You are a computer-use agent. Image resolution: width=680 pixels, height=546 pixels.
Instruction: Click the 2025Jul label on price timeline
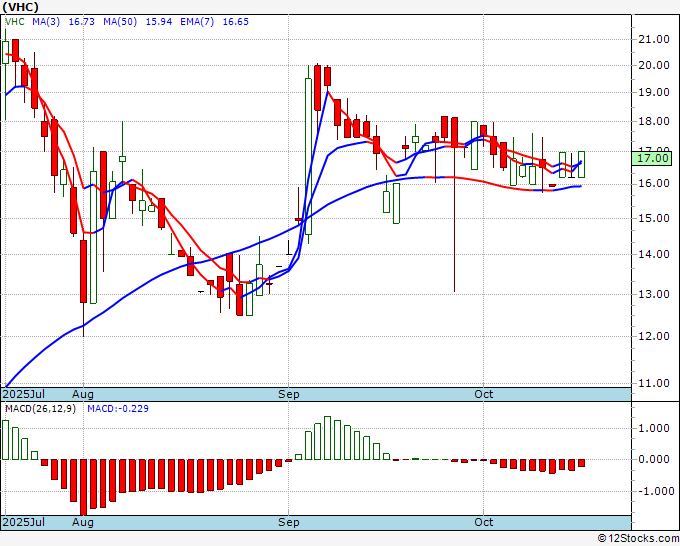tap(24, 394)
